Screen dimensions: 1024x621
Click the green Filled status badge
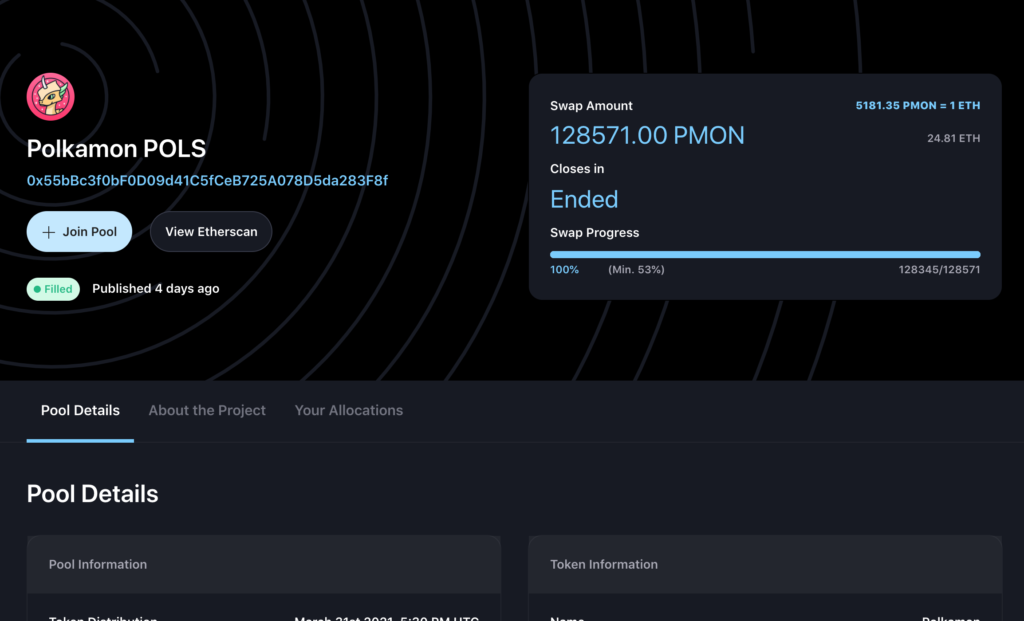point(53,289)
